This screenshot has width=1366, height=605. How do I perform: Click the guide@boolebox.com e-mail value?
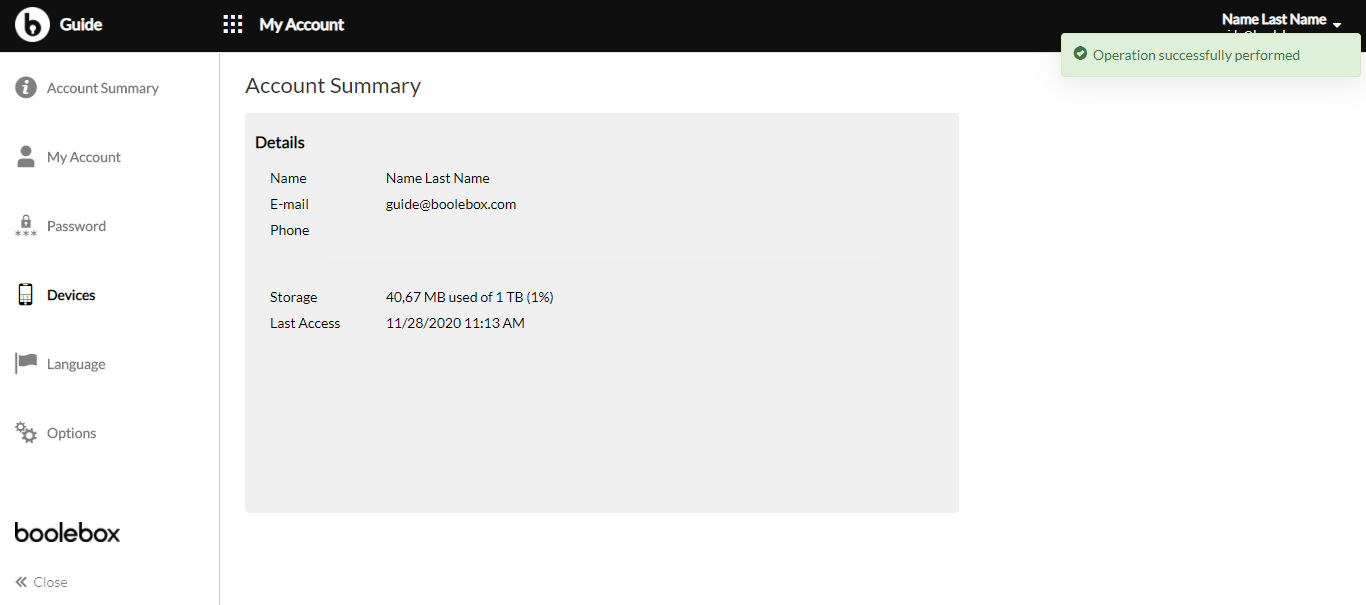point(451,204)
